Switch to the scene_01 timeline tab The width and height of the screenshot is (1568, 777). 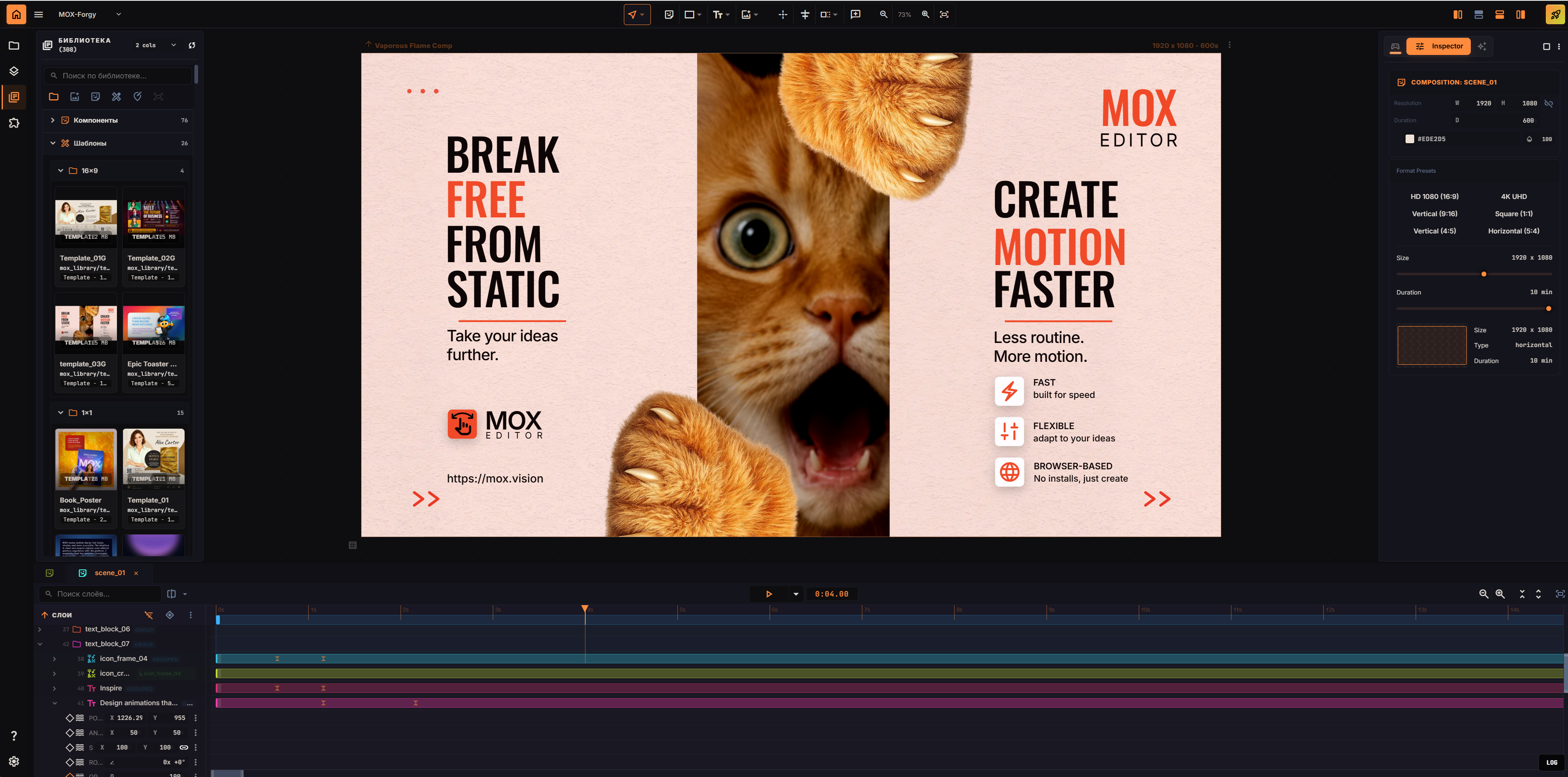point(110,572)
